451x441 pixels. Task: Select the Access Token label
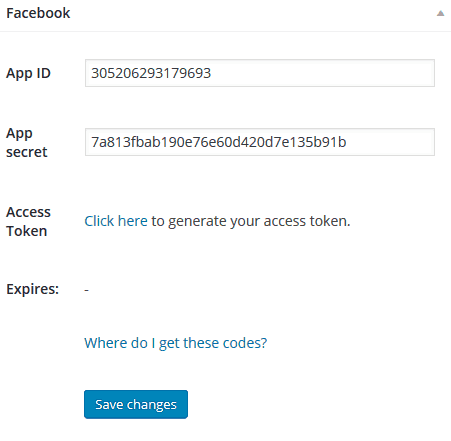(28, 221)
